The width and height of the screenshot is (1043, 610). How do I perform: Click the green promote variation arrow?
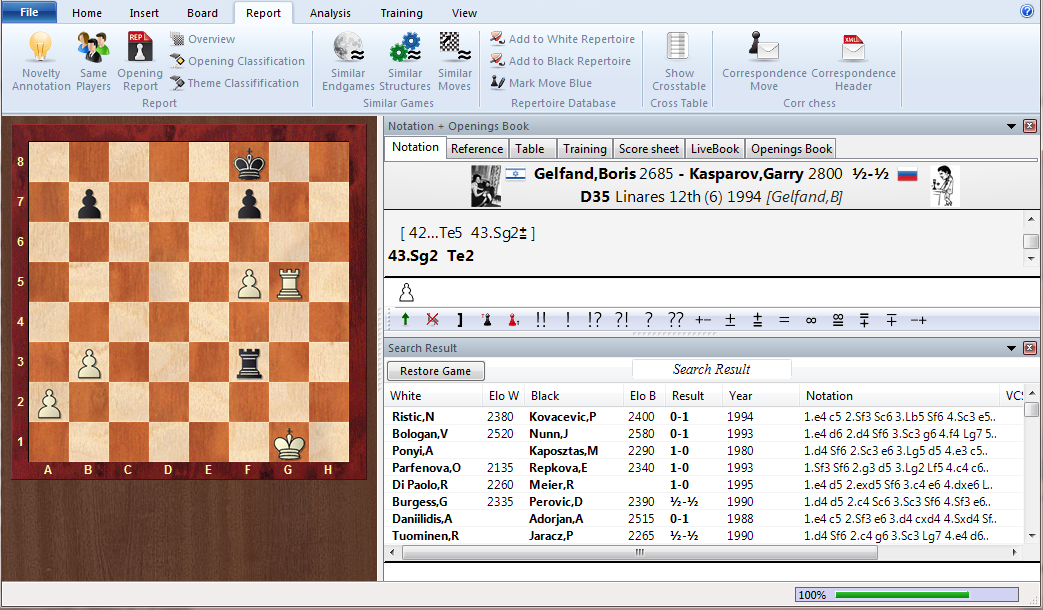pyautogui.click(x=405, y=320)
